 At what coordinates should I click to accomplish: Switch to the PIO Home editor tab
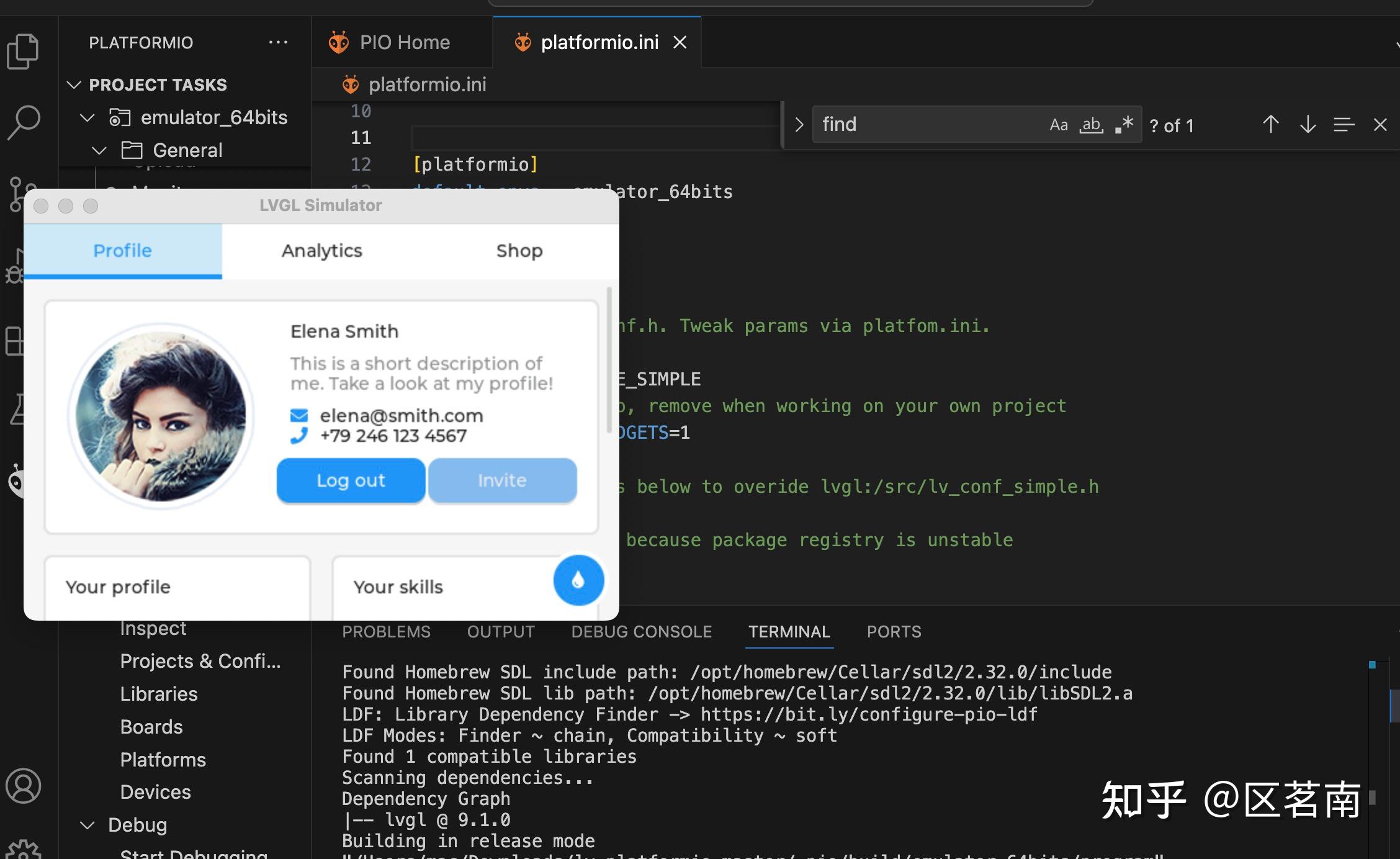pyautogui.click(x=403, y=42)
